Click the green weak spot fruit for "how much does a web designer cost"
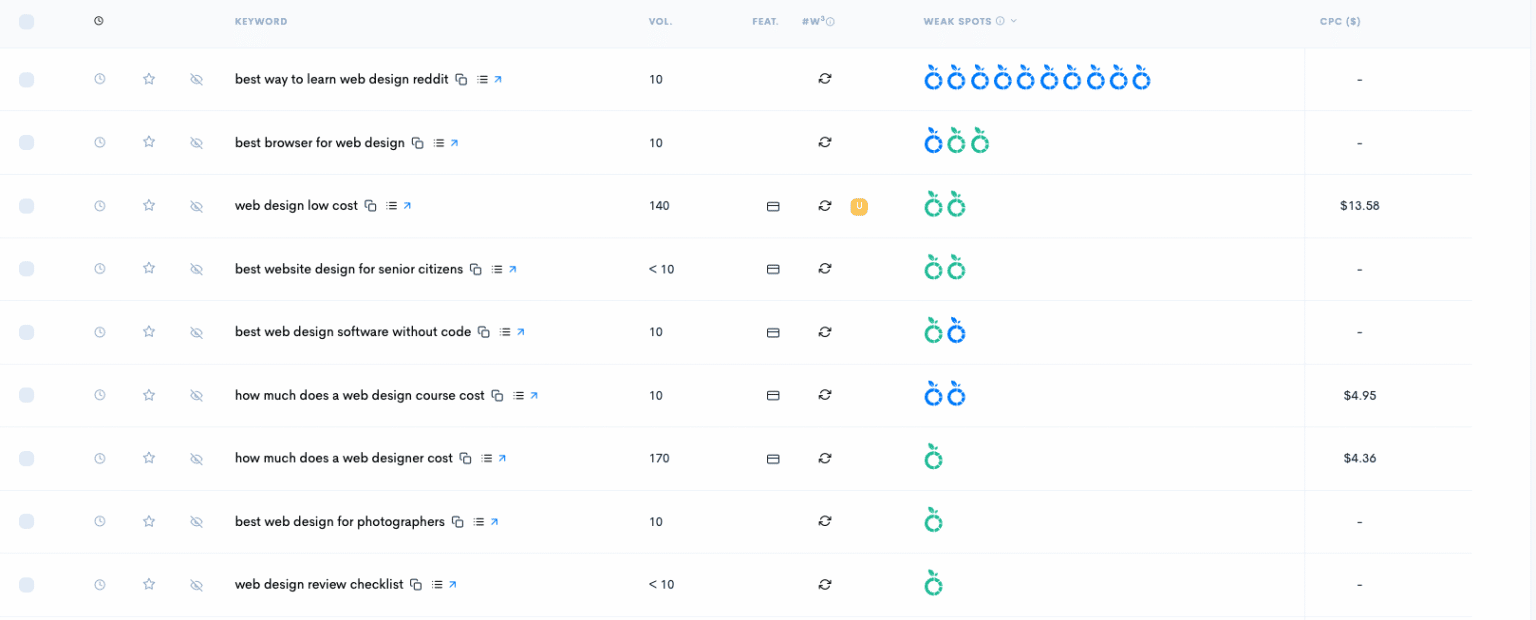The height and width of the screenshot is (620, 1536). (x=933, y=458)
